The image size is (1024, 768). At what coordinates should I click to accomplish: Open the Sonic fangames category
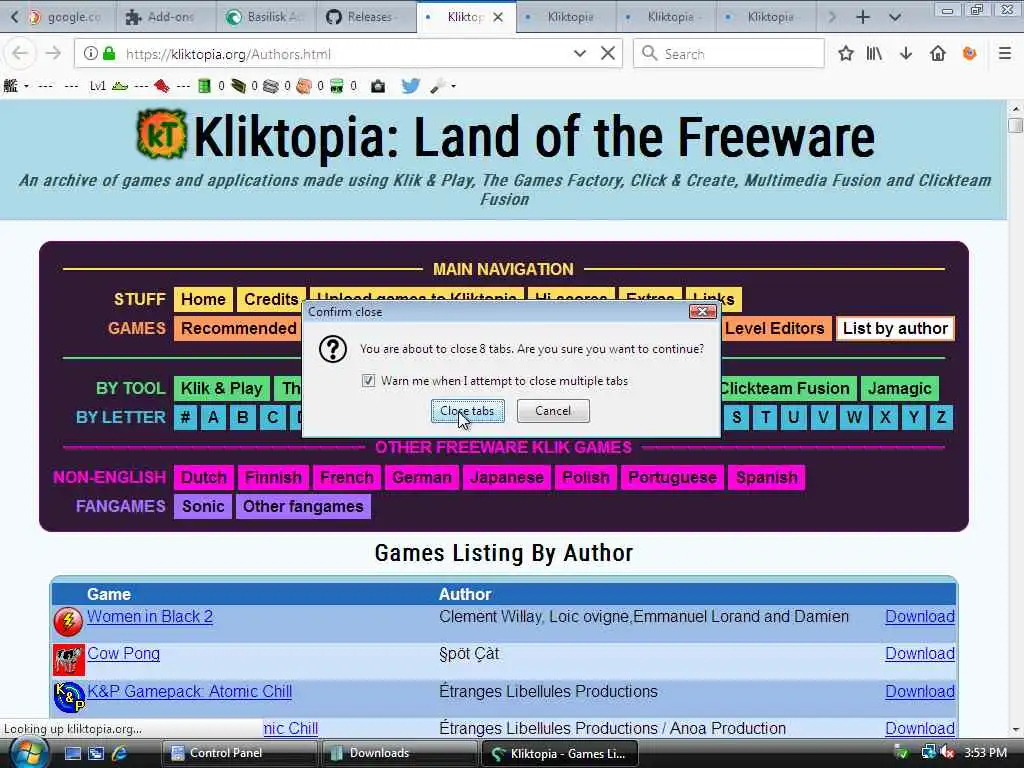[x=203, y=506]
